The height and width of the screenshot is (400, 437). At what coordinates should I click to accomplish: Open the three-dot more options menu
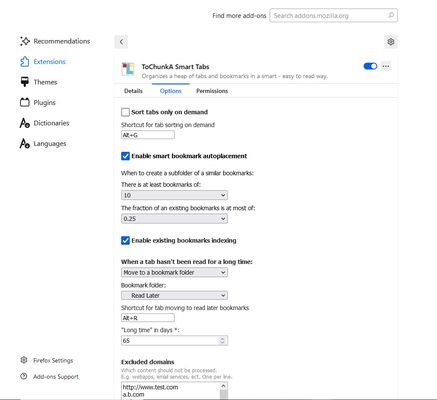pyautogui.click(x=386, y=66)
